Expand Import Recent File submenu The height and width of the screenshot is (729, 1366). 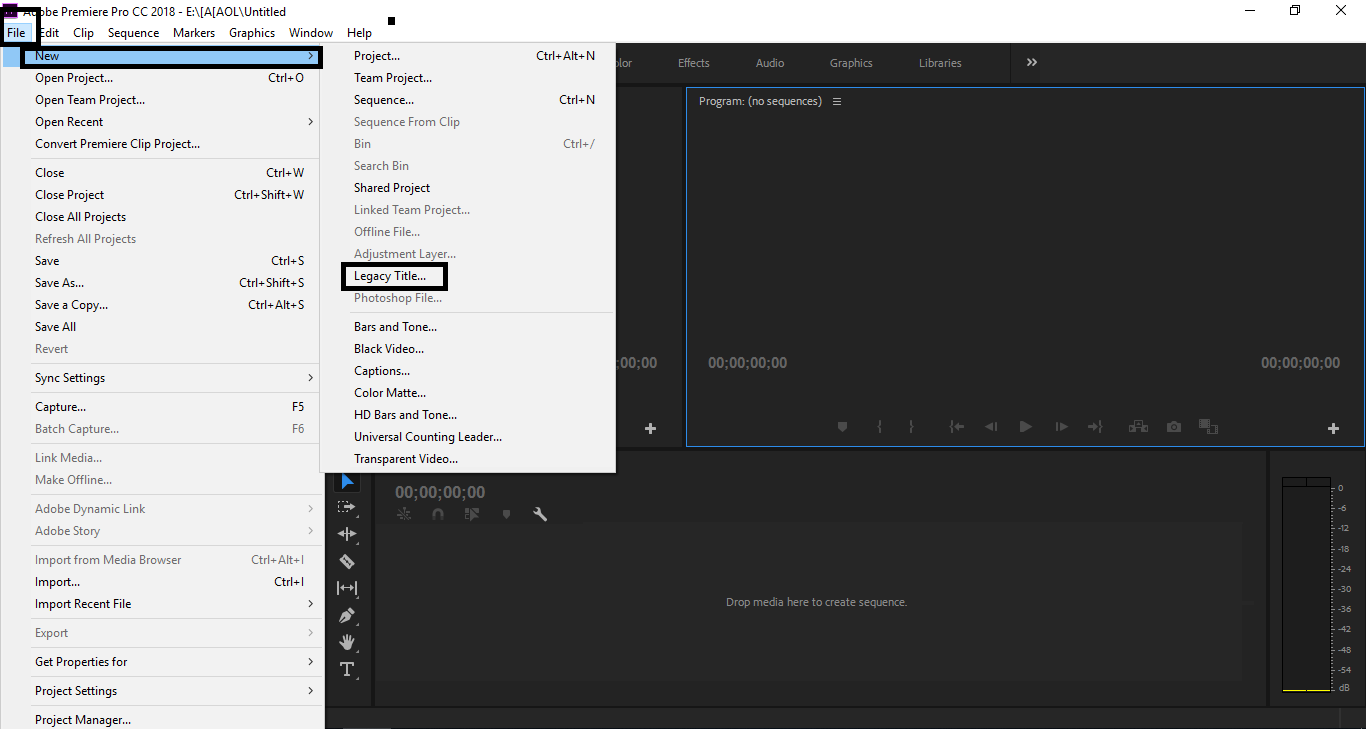tap(175, 604)
